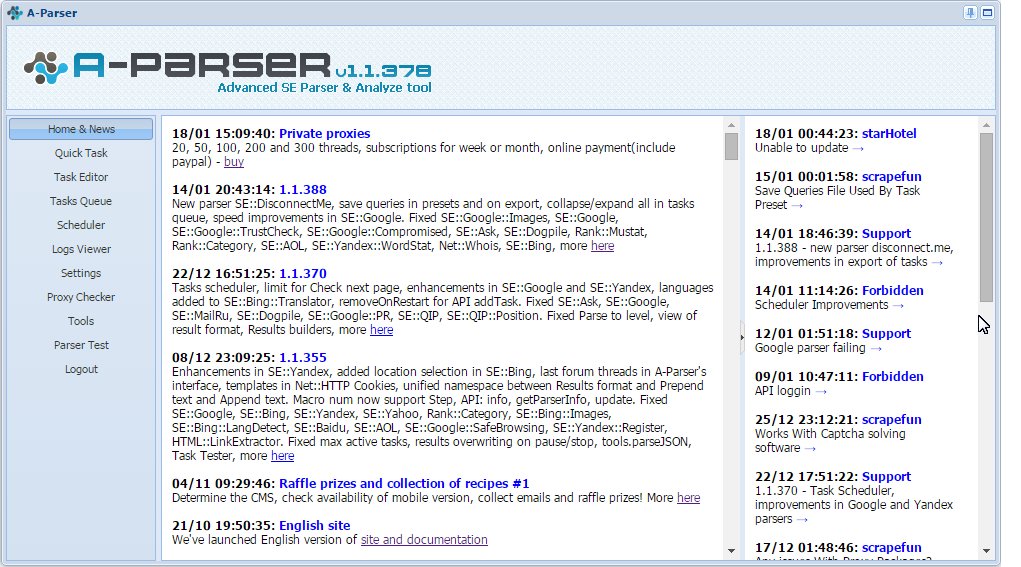Open the 1.1.355 release news title
Screen dimensions: 1021x567
pos(303,357)
